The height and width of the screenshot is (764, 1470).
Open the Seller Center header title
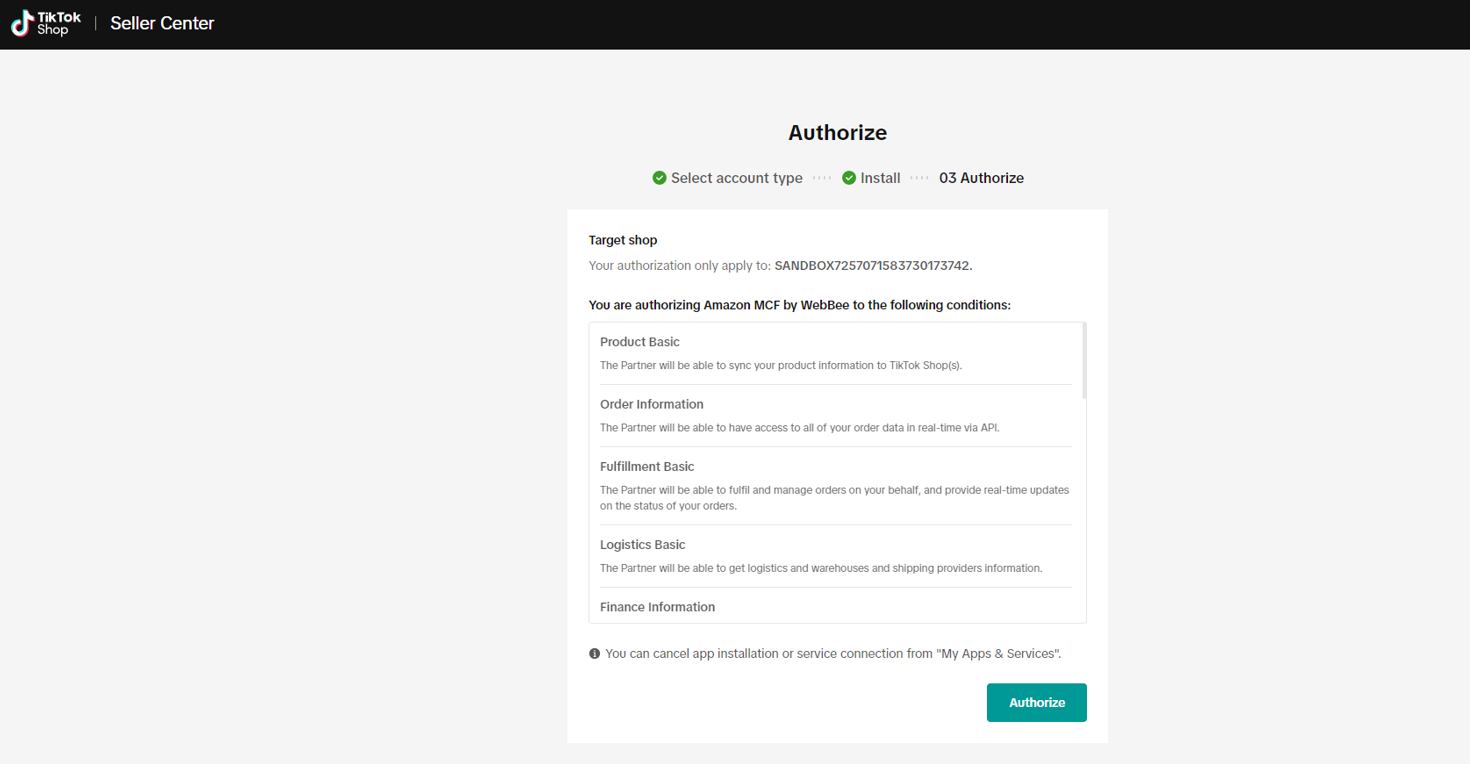[162, 23]
